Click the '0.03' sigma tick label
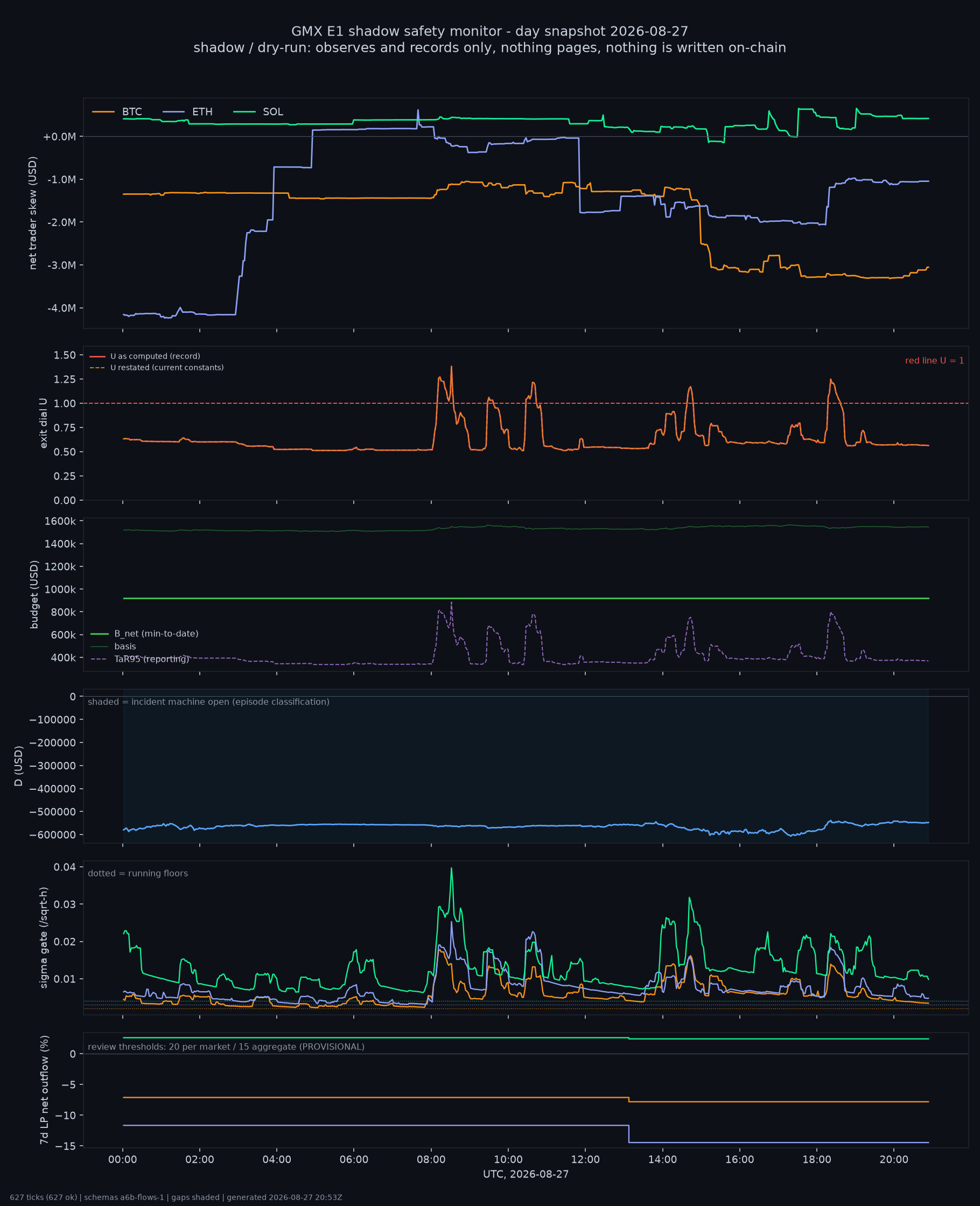 pyautogui.click(x=65, y=904)
